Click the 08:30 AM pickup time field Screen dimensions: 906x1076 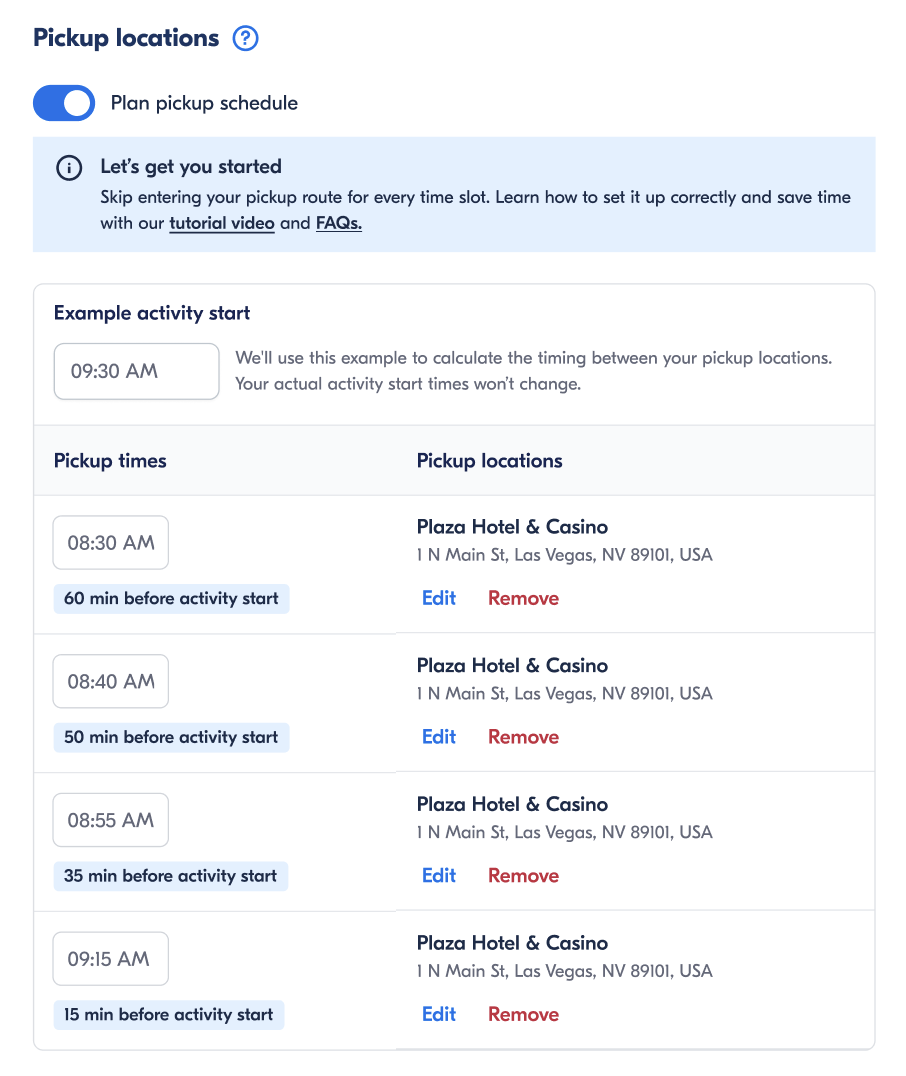[111, 543]
